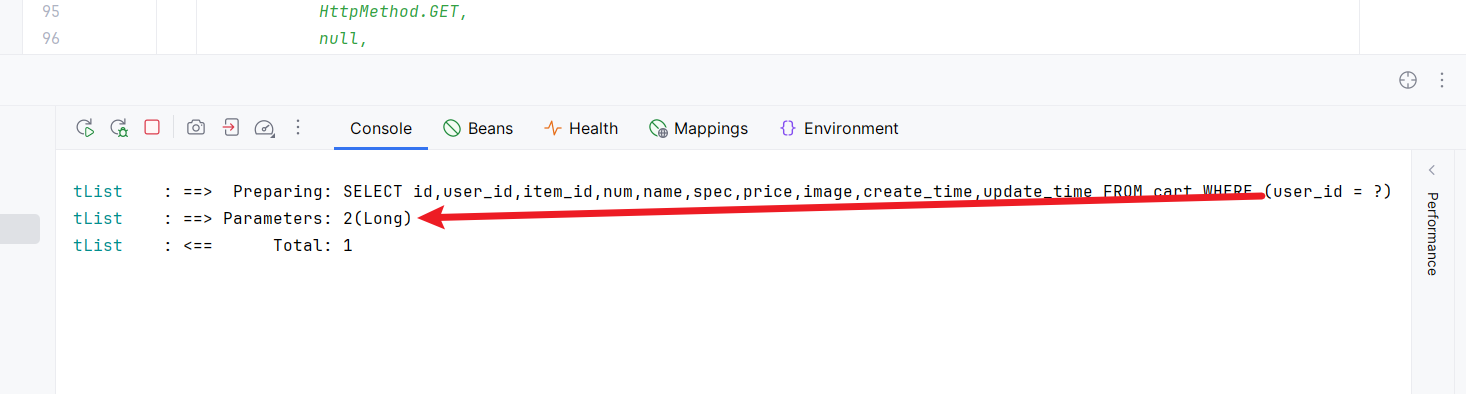Click the 'Total: 1' log line

213,245
